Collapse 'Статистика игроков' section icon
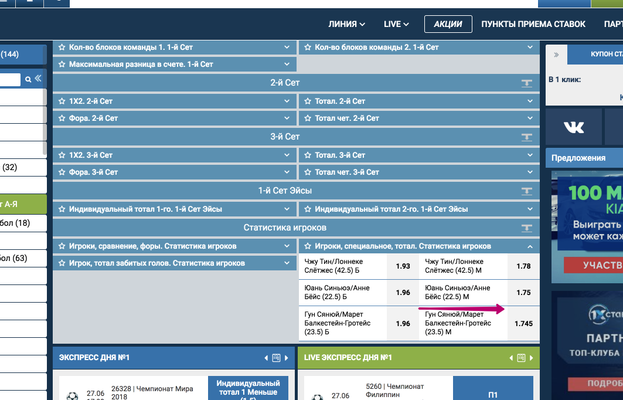 pos(525,227)
